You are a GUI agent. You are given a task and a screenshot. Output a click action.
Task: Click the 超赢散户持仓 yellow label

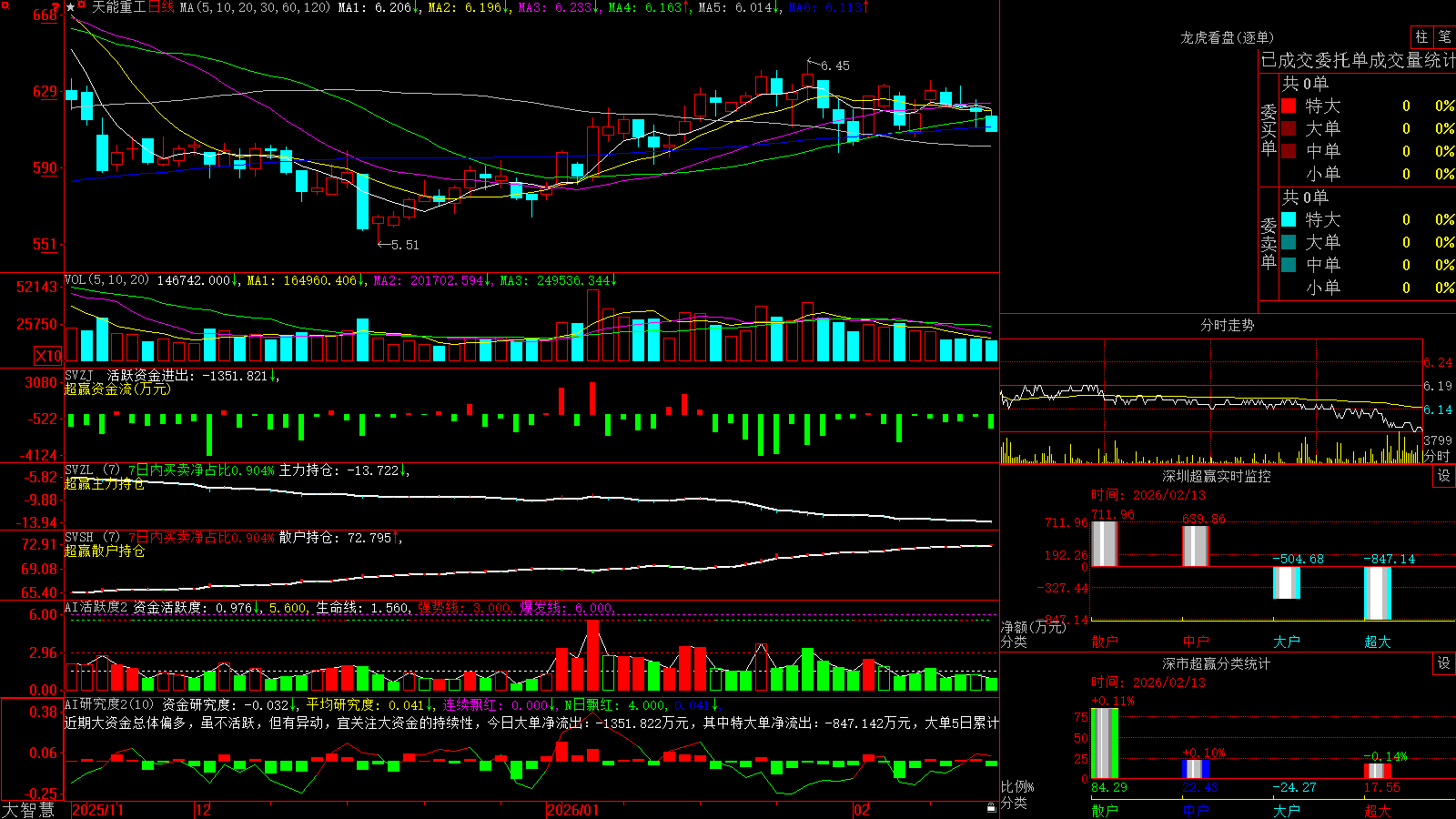pyautogui.click(x=105, y=551)
